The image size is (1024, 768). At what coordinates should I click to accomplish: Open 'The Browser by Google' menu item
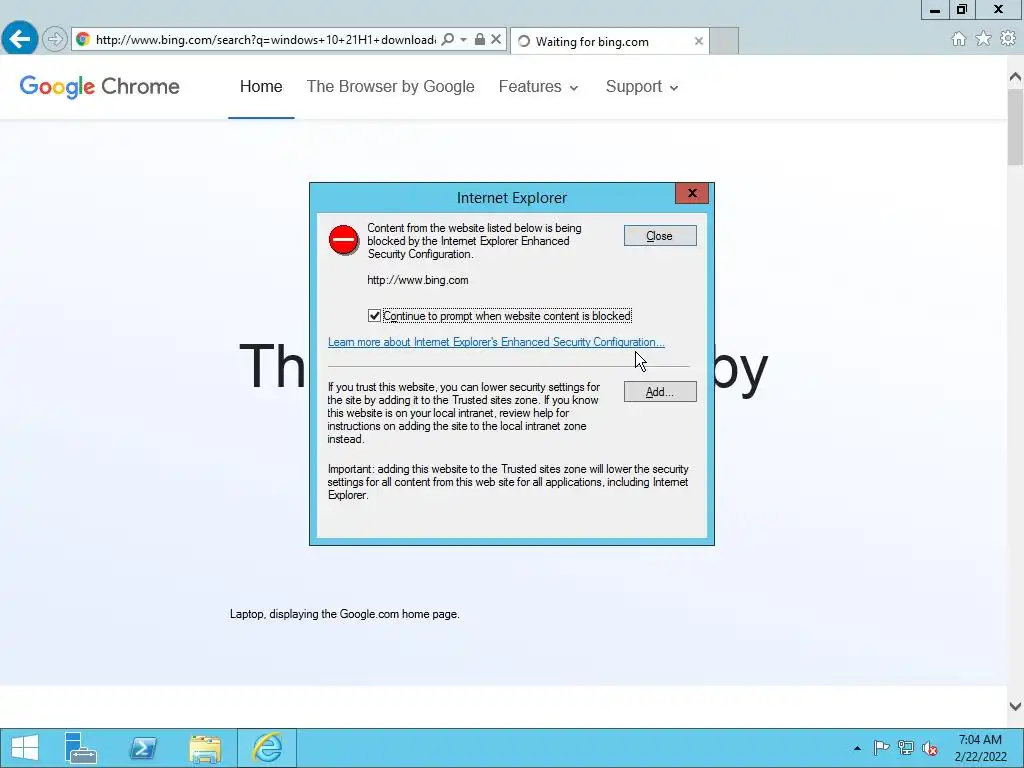point(391,86)
